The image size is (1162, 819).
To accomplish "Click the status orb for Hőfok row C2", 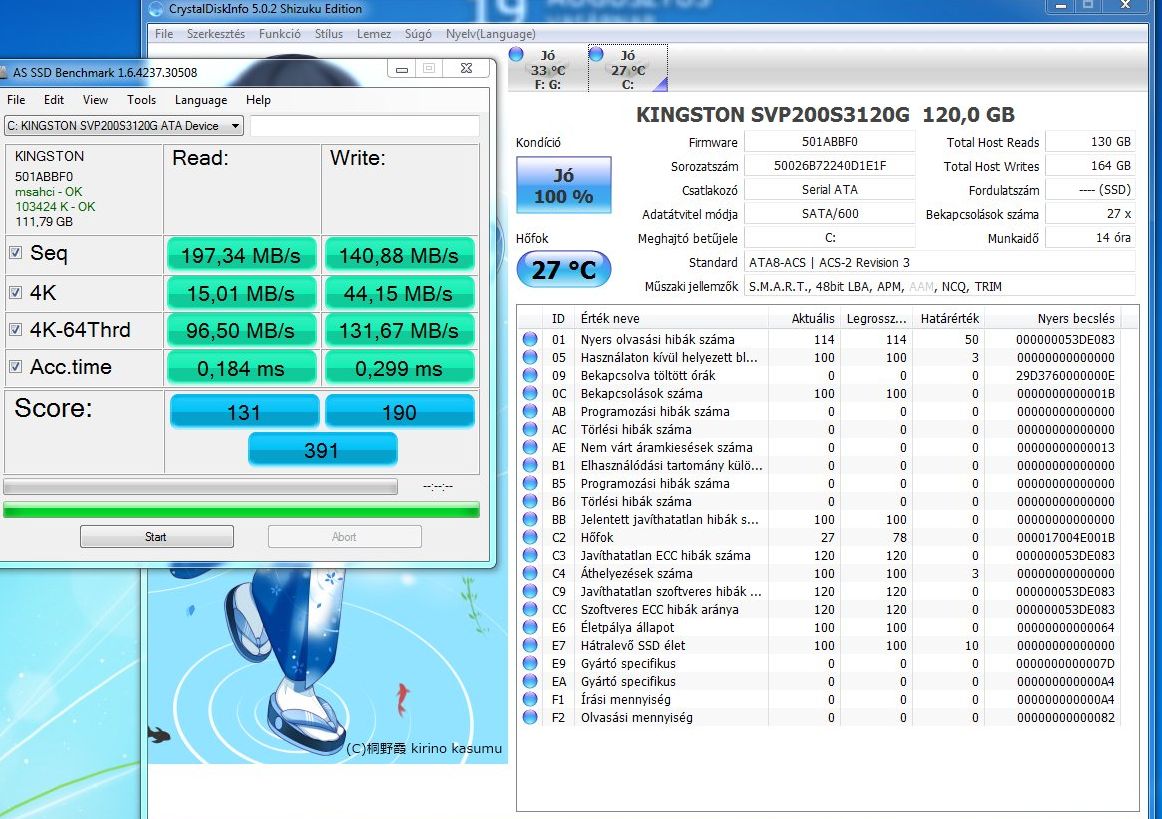I will (x=530, y=537).
